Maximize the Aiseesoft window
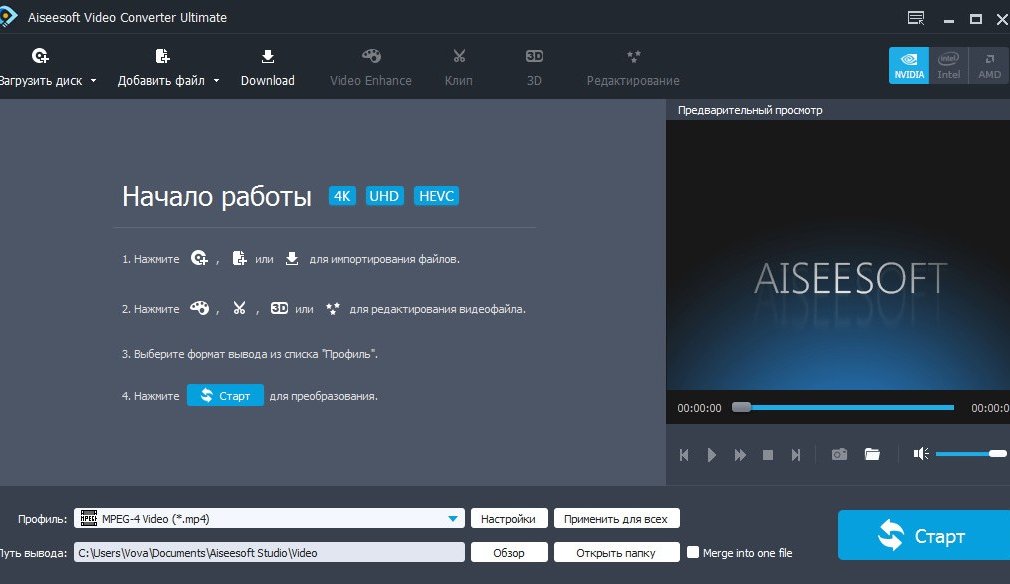Viewport: 1010px width, 584px height. pos(976,19)
